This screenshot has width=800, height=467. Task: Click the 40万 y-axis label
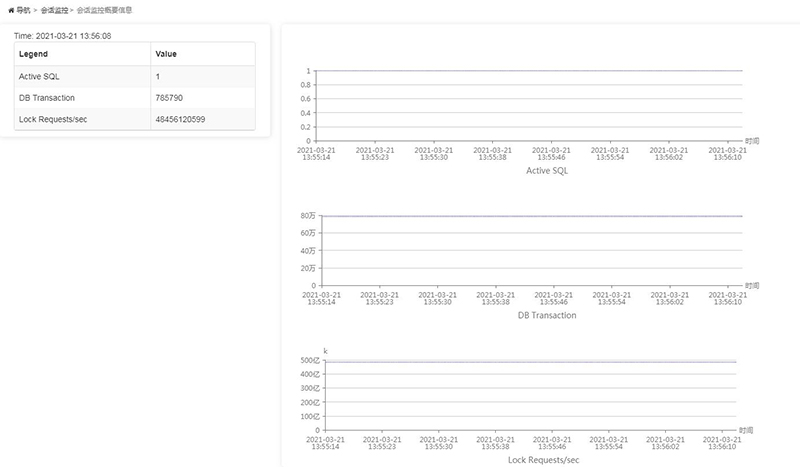pos(308,251)
